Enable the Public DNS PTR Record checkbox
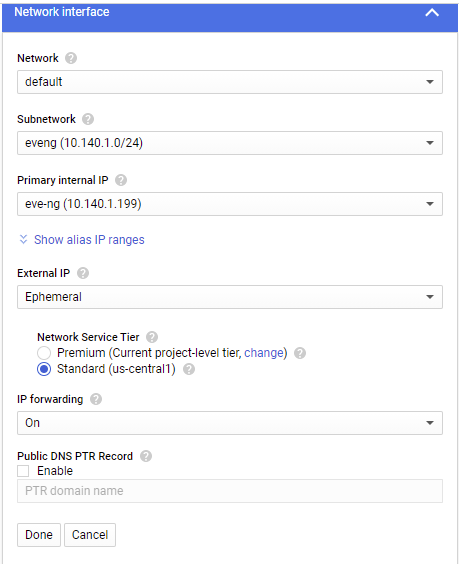 tap(23, 471)
